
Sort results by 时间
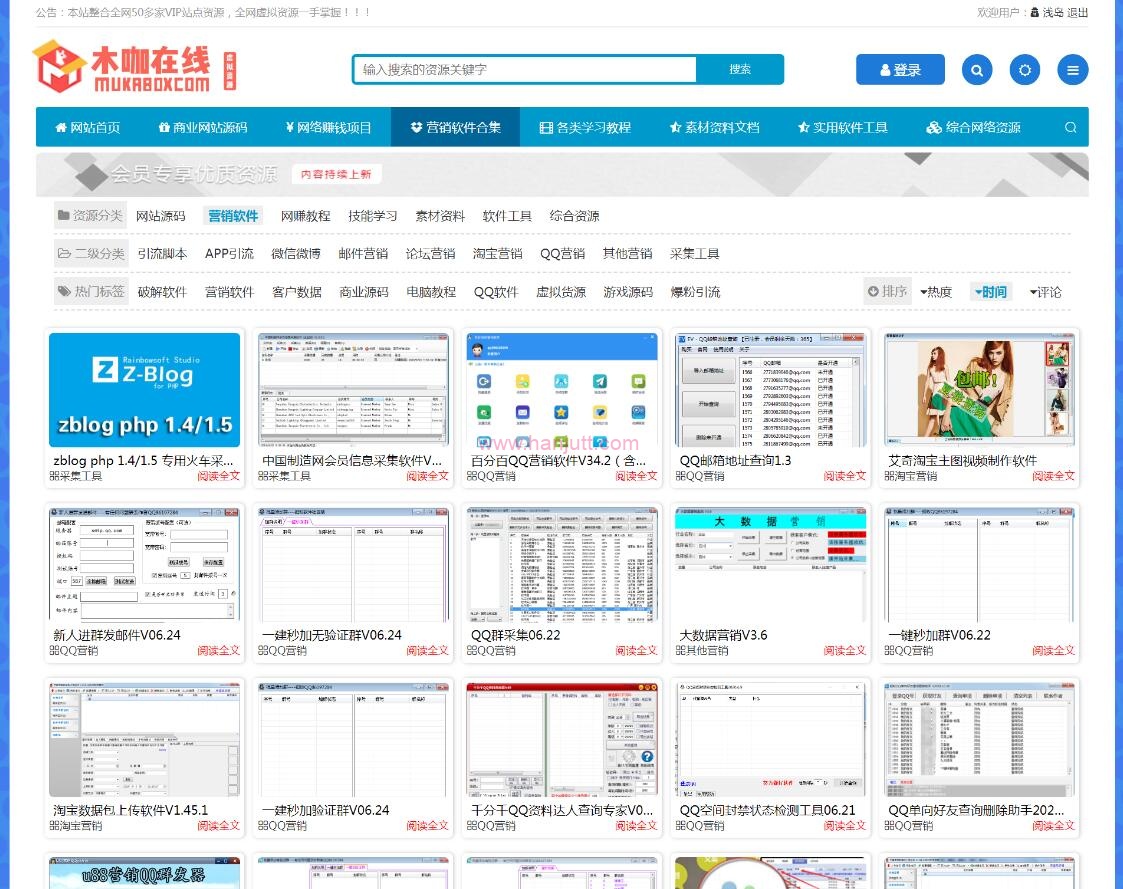pos(991,292)
